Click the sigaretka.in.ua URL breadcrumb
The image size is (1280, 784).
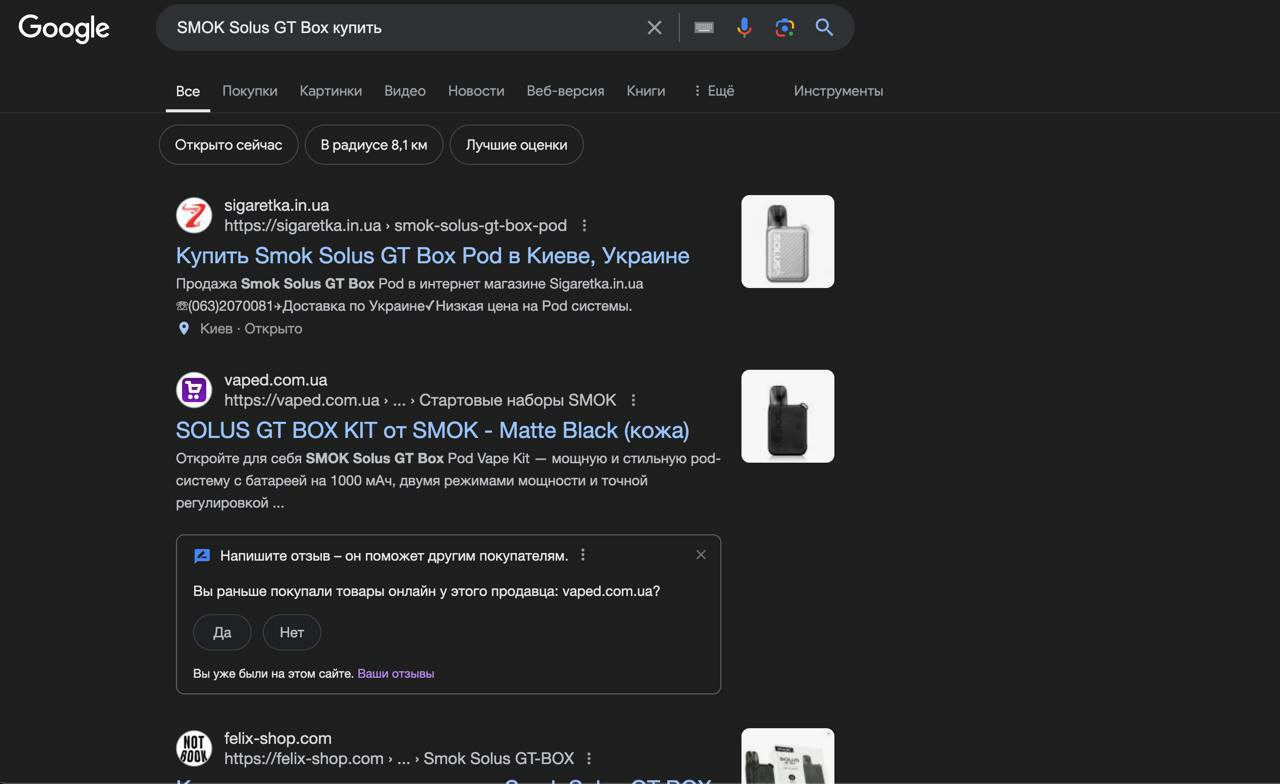[x=395, y=226]
